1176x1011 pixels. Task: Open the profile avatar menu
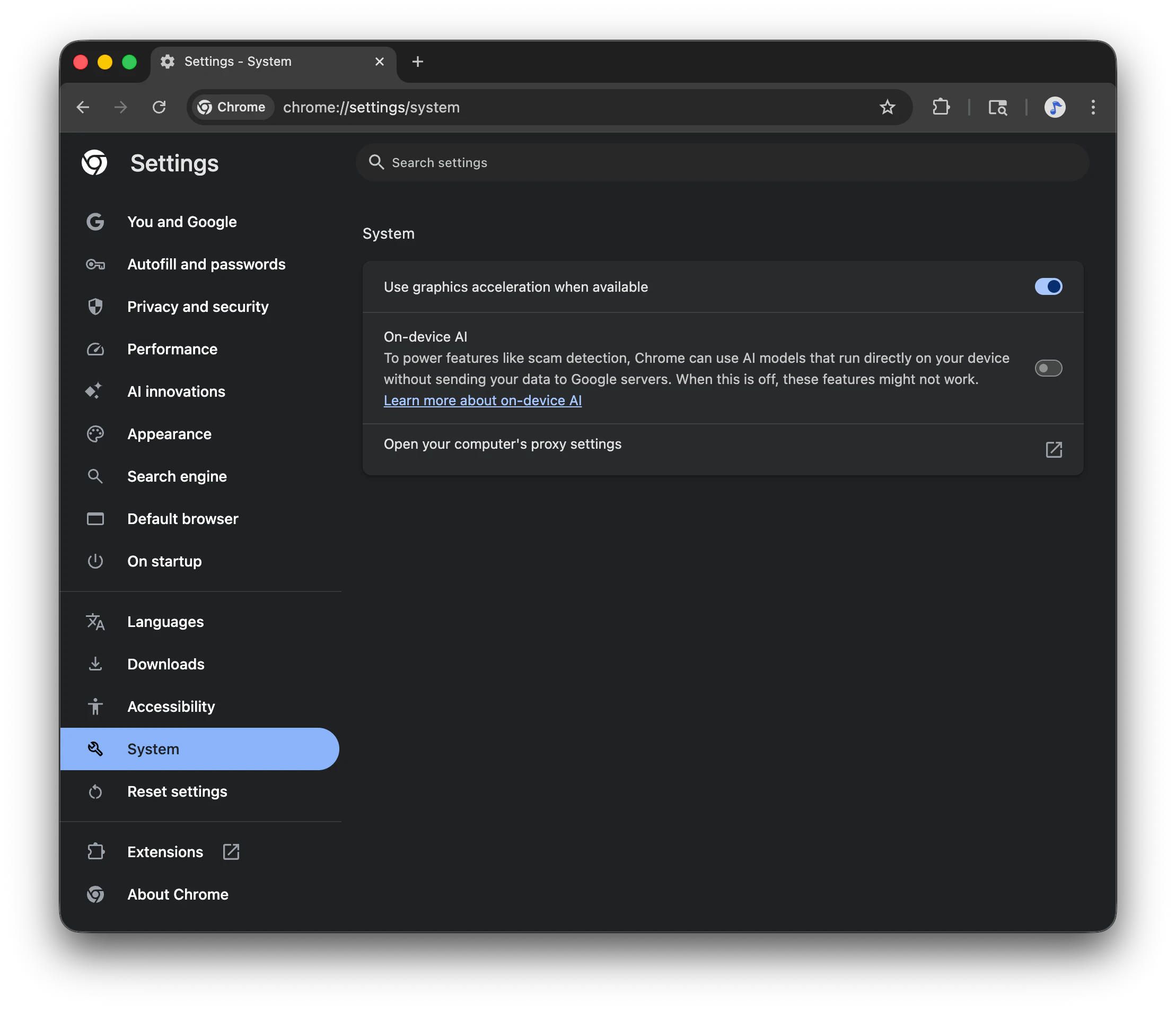1055,107
